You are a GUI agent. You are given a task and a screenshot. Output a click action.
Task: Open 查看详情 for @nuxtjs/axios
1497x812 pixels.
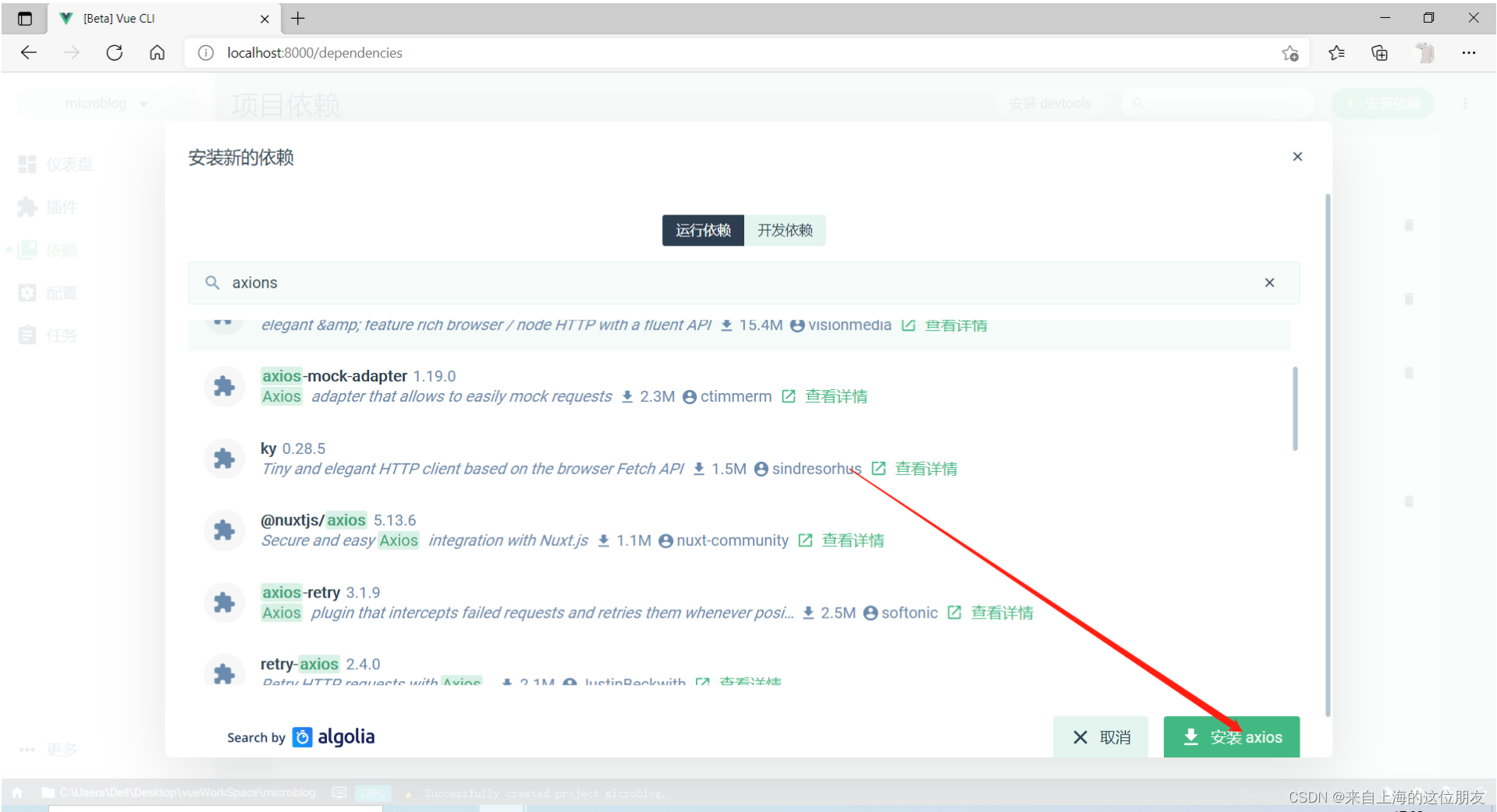[x=853, y=541]
